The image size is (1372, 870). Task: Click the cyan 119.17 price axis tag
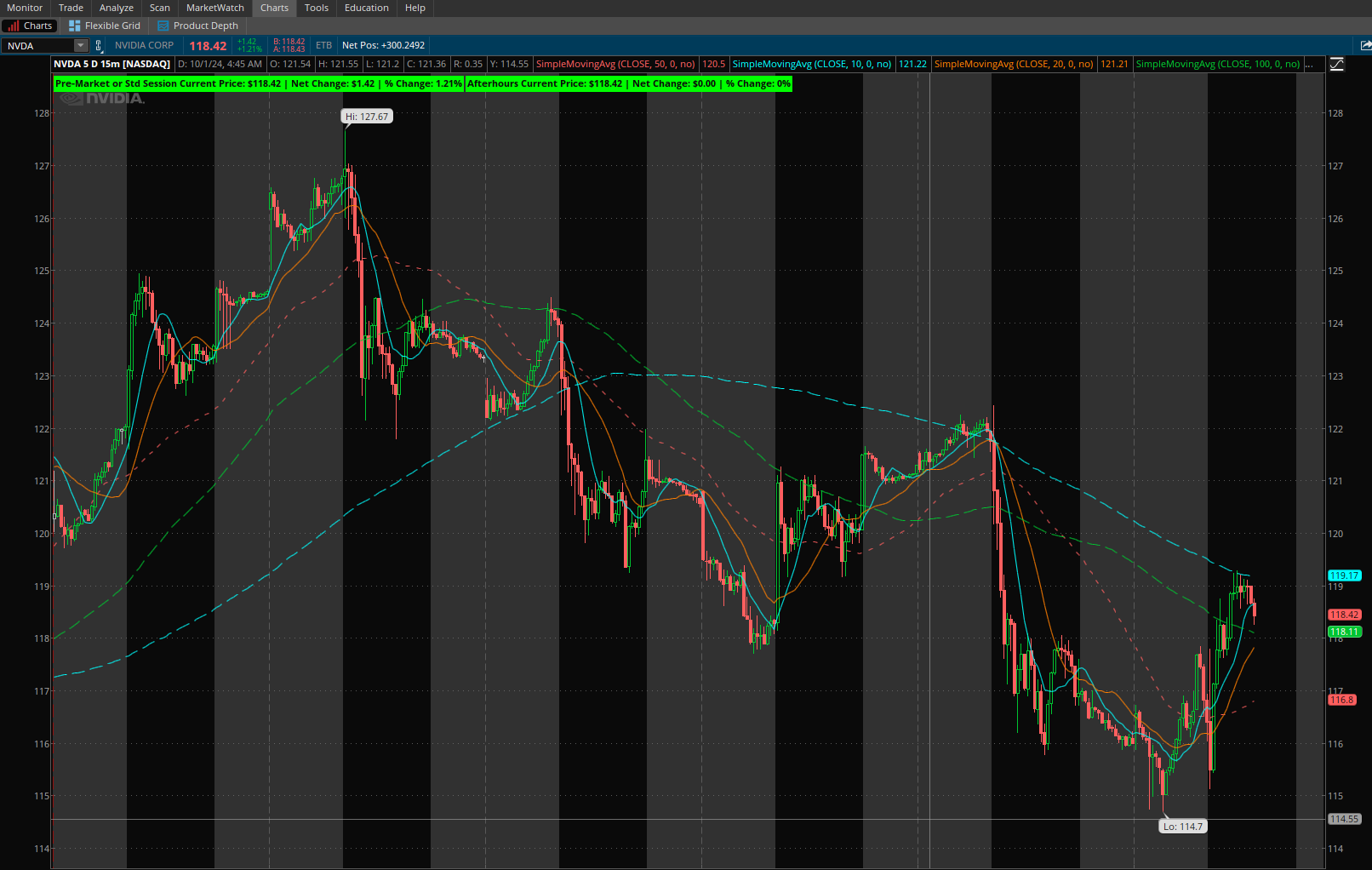point(1344,575)
